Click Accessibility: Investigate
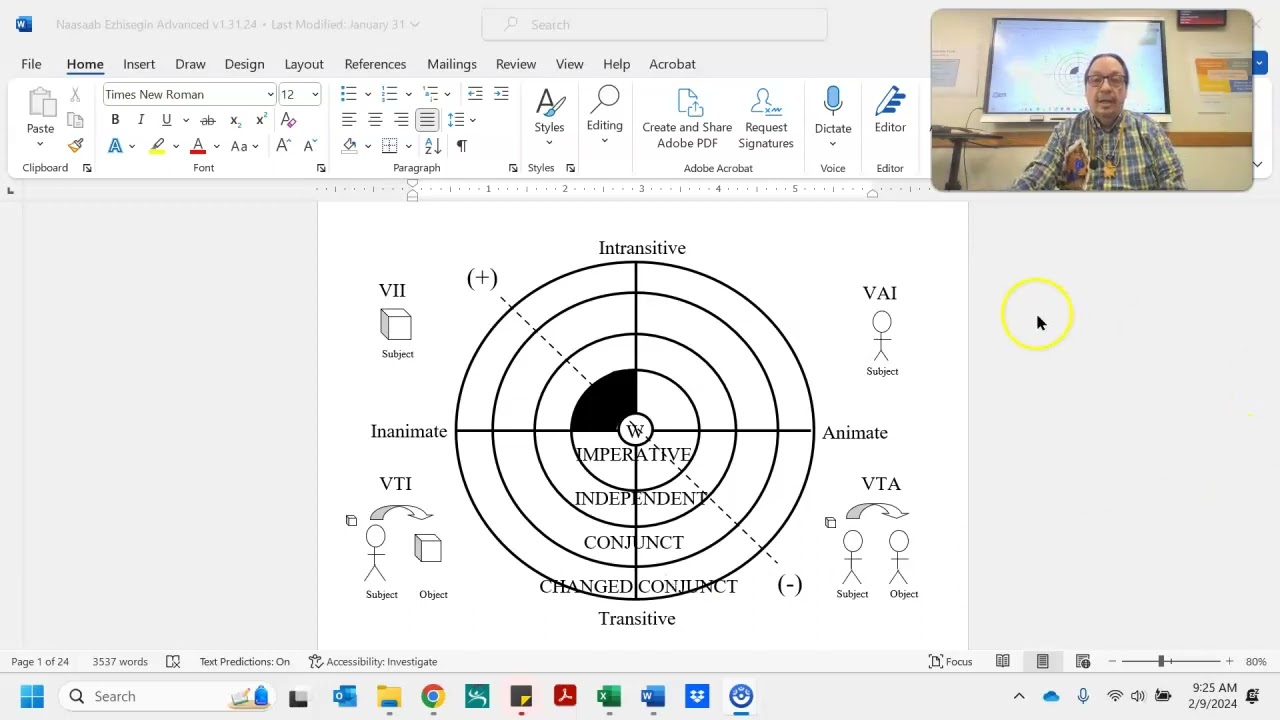 pyautogui.click(x=373, y=661)
